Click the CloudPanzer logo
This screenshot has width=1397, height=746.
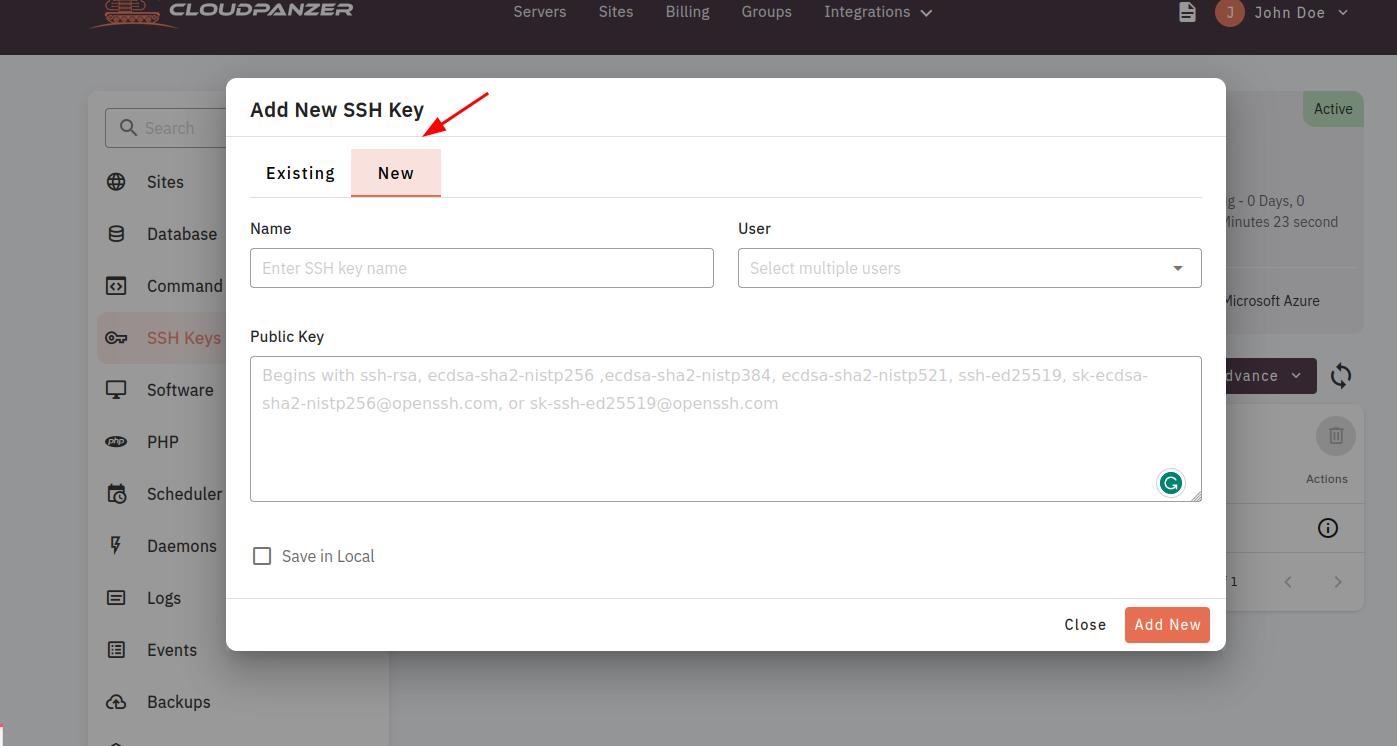[221, 14]
